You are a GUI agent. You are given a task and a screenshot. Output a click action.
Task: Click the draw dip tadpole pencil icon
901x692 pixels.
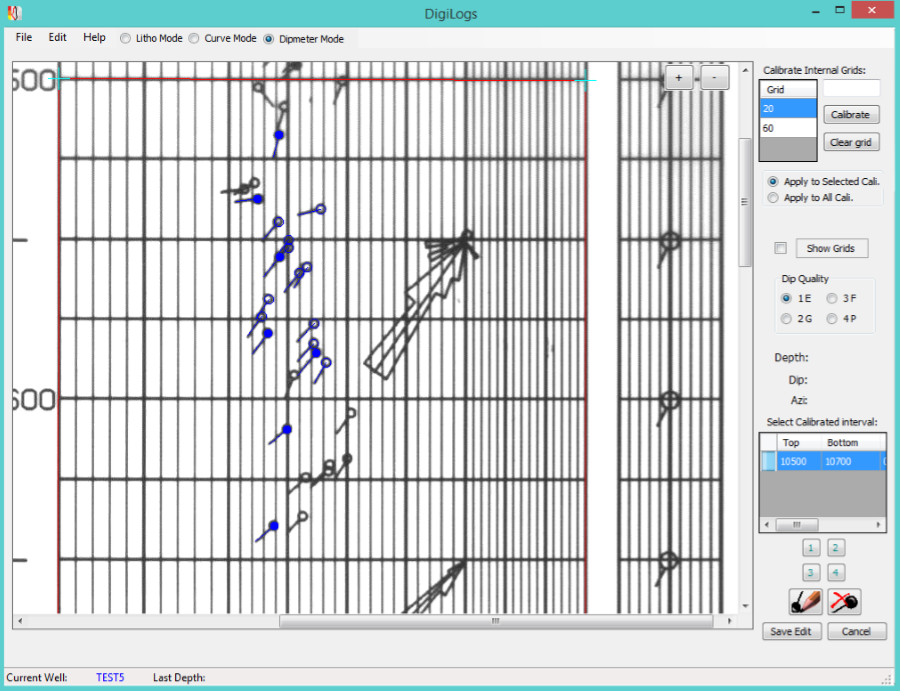pyautogui.click(x=806, y=601)
